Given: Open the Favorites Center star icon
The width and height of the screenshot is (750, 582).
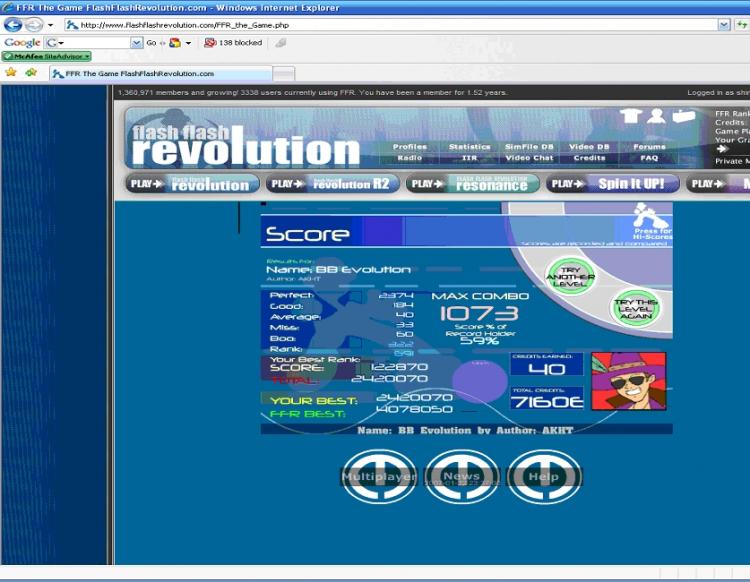Looking at the screenshot, I should [11, 72].
